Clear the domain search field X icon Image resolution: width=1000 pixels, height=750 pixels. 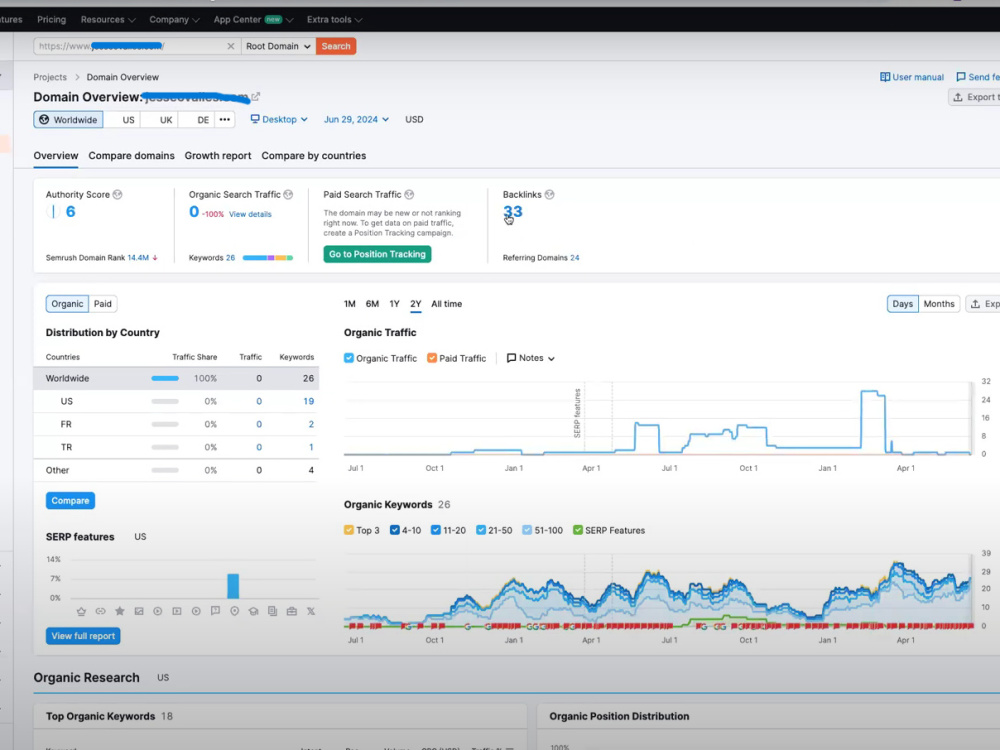click(231, 46)
